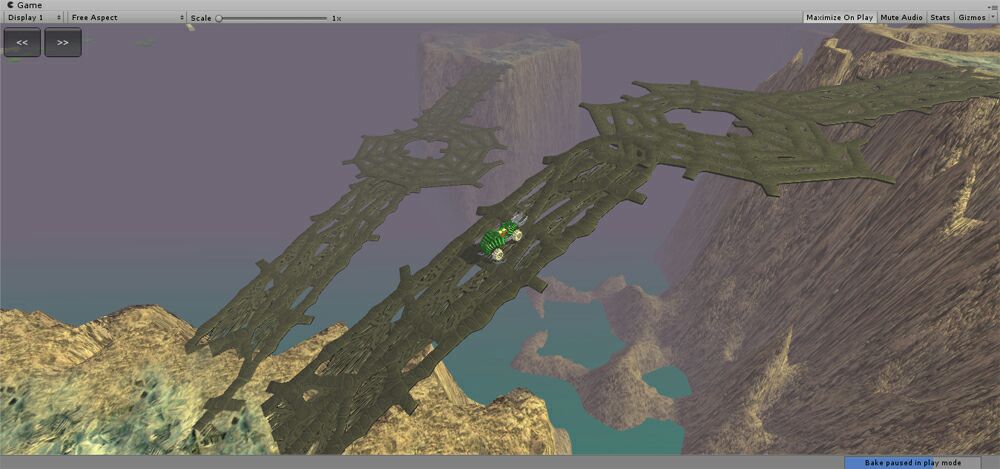Toggle Mute Audio
1000x469 pixels.
click(902, 17)
